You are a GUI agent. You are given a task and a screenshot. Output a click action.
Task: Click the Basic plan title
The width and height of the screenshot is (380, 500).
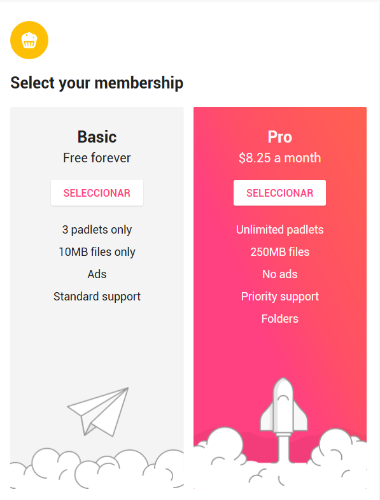(x=97, y=137)
